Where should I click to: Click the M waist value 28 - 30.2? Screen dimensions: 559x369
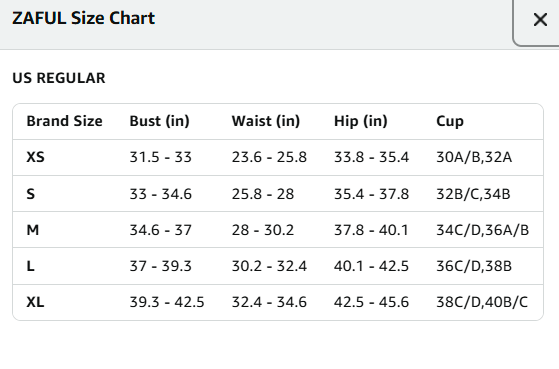click(x=263, y=230)
